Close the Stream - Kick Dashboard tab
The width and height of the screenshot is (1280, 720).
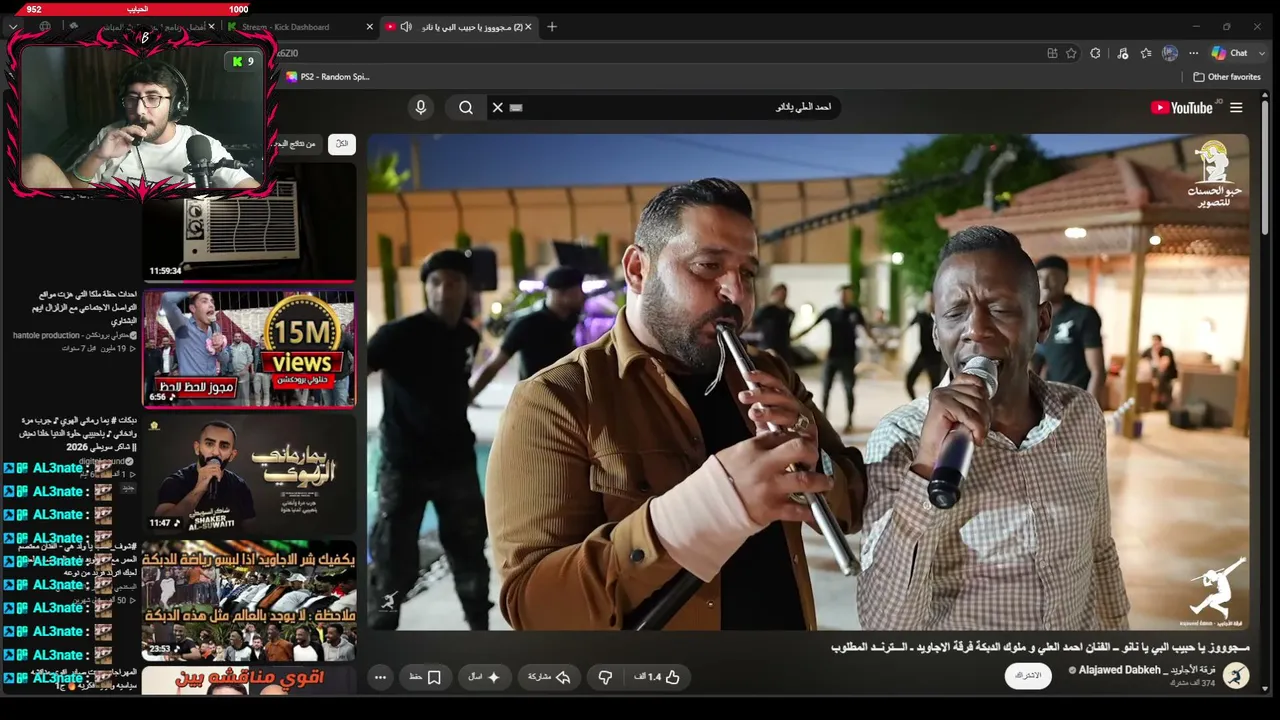370,27
